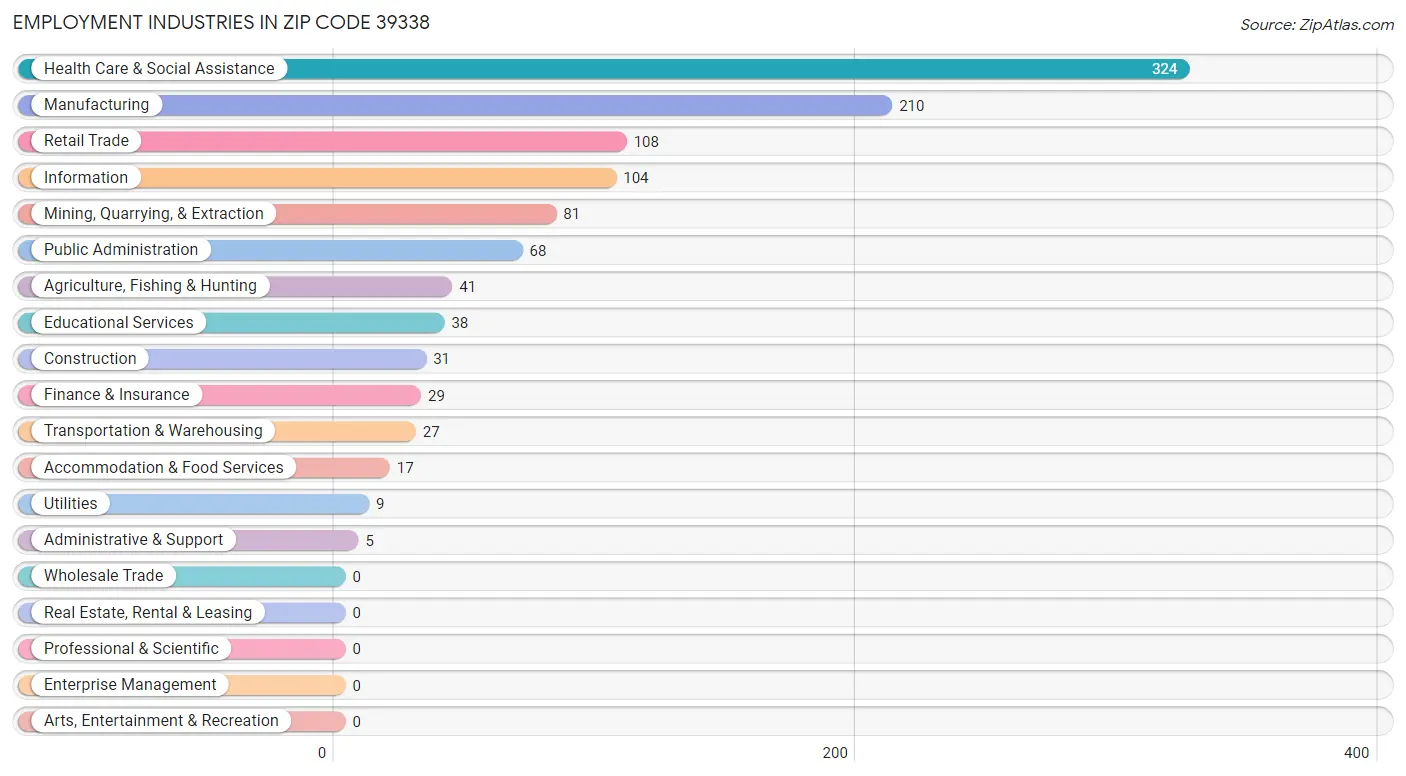Screen dimensions: 1406x776
Task: Click the 210 value next to Manufacturing
Action: point(912,106)
